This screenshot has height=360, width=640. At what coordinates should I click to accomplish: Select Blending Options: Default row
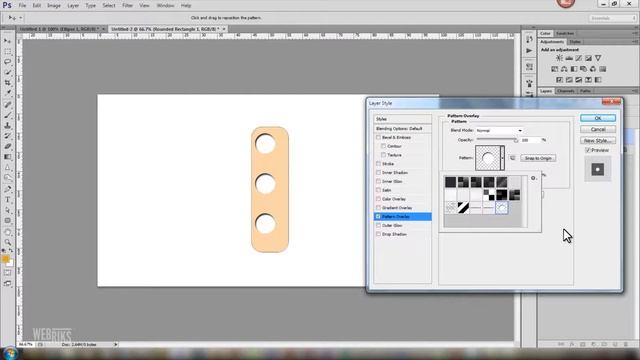[402, 129]
